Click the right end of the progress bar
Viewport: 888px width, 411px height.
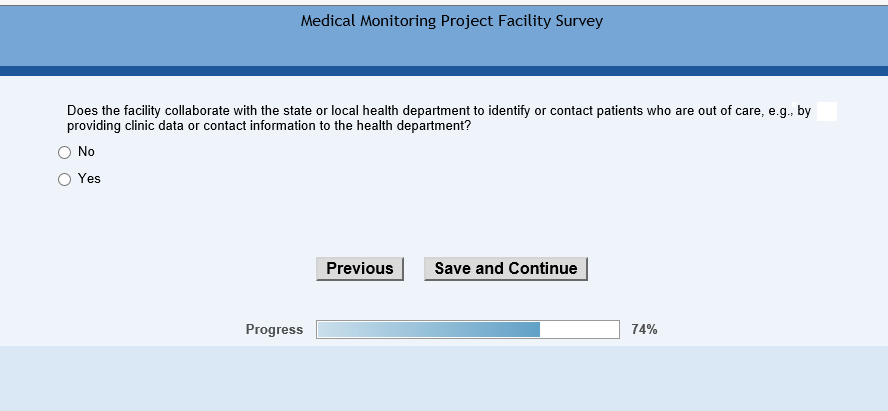tap(615, 330)
